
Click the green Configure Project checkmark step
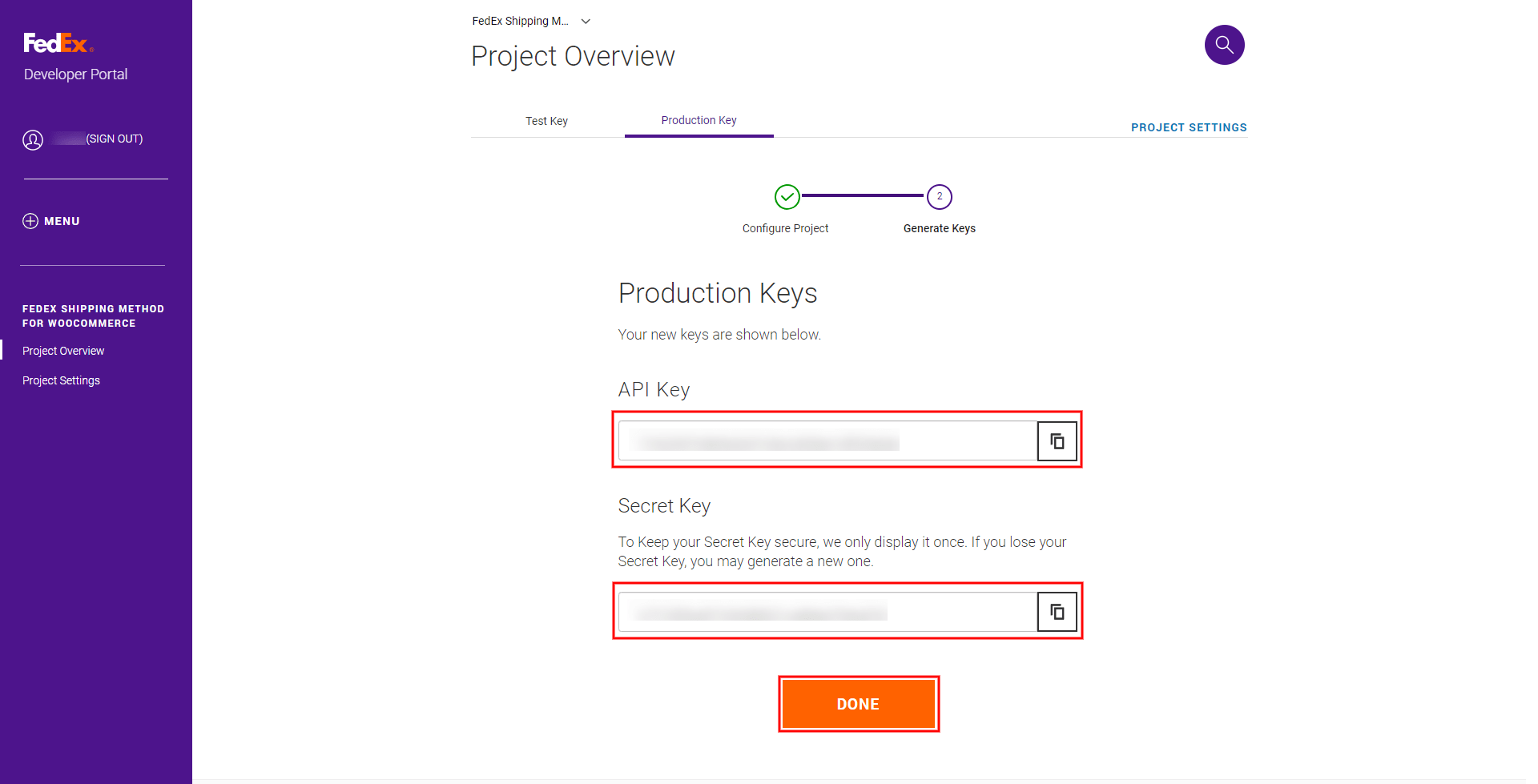click(x=787, y=196)
